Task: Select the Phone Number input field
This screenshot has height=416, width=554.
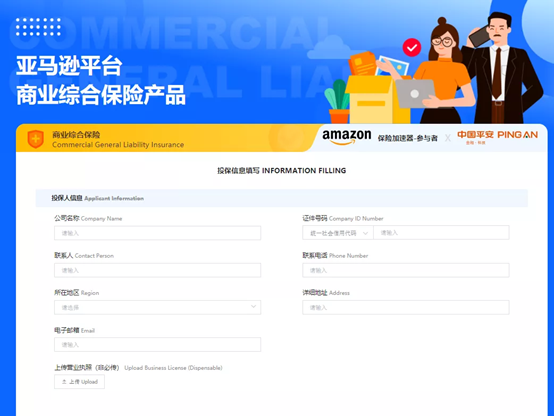Action: click(406, 270)
